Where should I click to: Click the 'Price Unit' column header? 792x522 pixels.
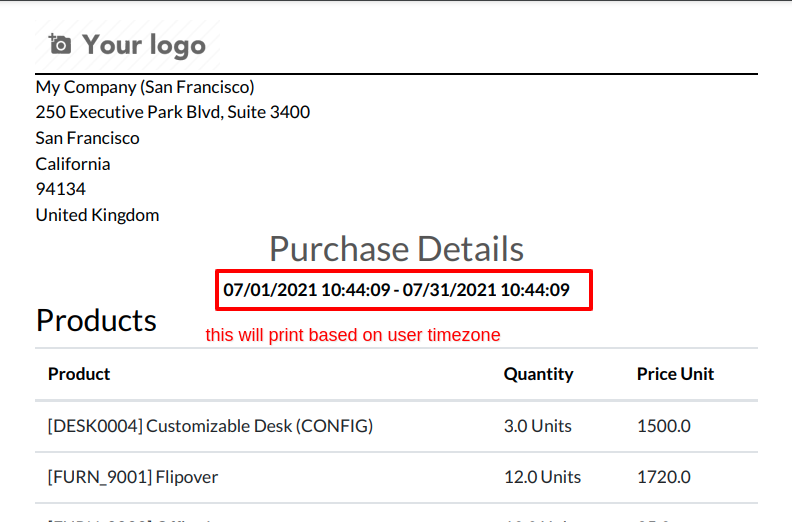(x=675, y=374)
